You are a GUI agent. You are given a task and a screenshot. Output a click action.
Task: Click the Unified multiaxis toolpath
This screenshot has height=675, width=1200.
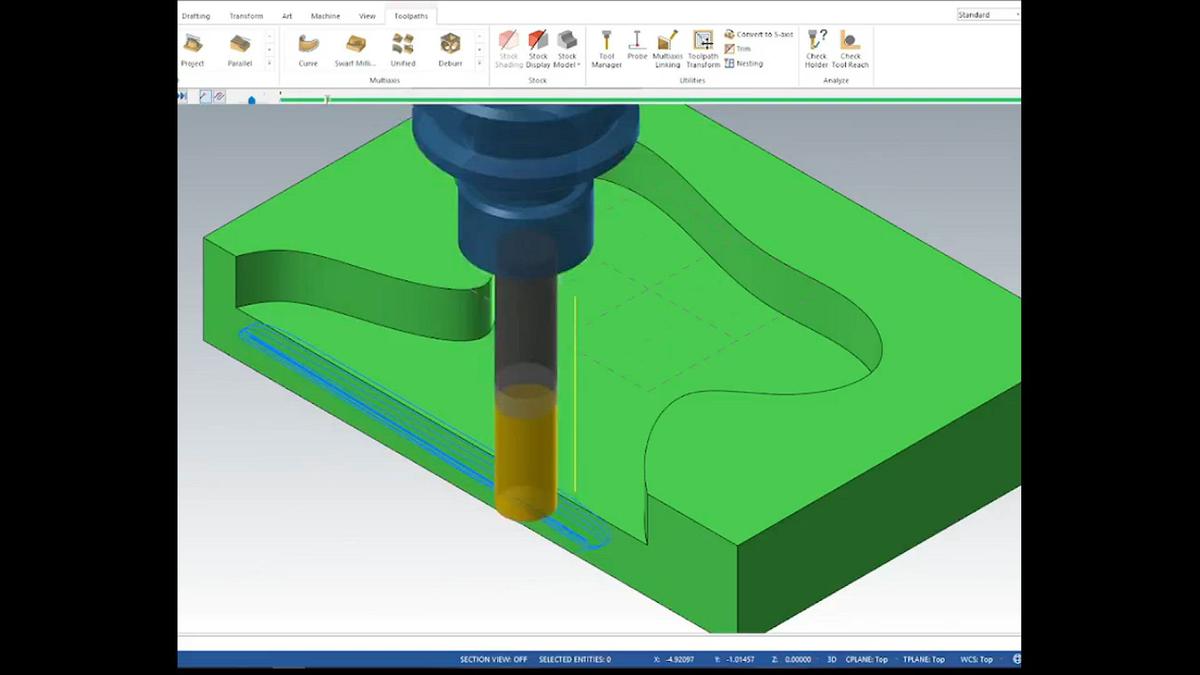[x=402, y=50]
